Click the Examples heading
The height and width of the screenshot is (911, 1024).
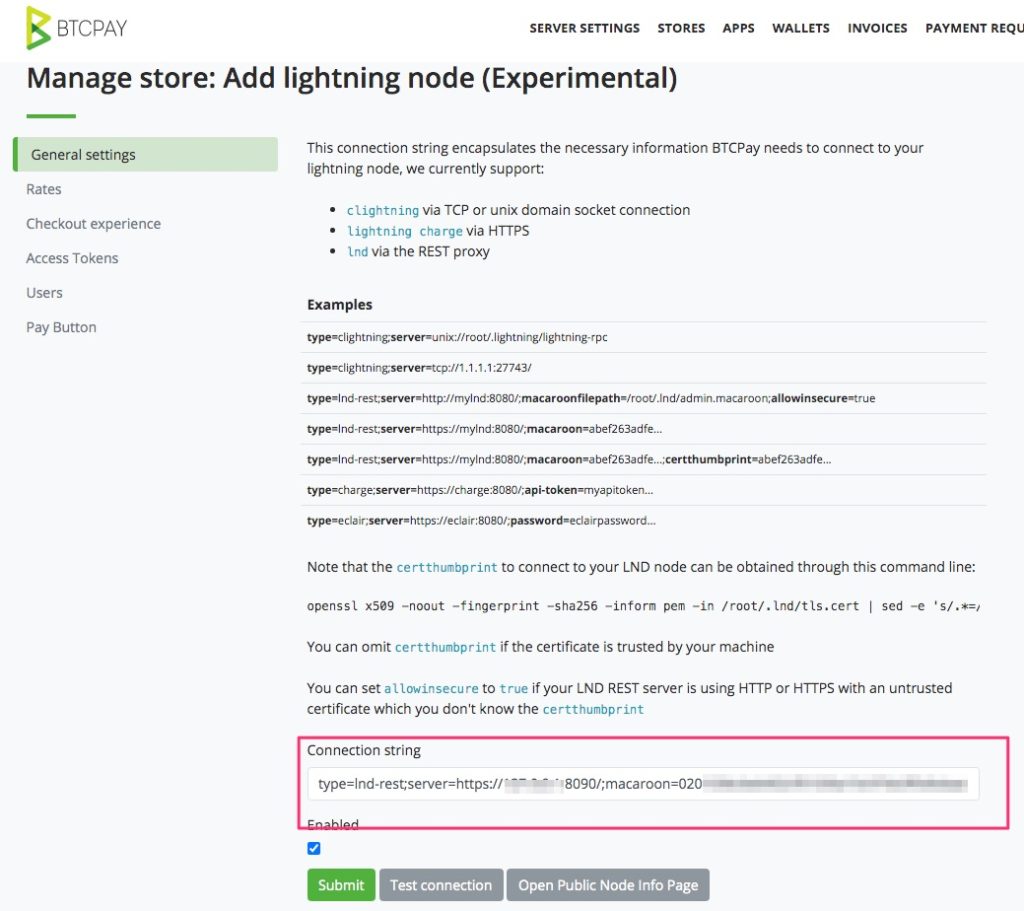coord(340,305)
